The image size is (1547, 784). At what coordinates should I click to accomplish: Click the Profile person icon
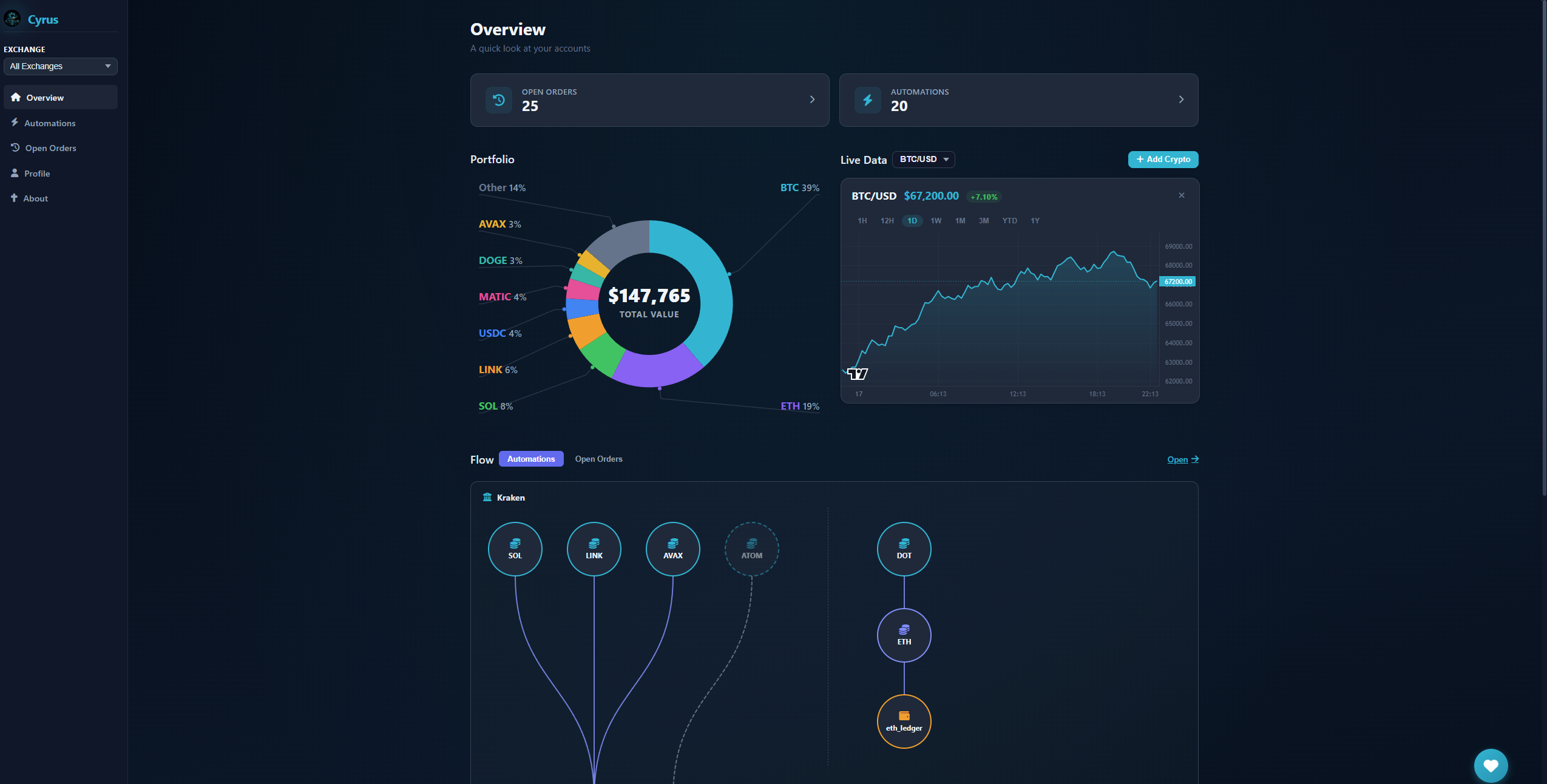pyautogui.click(x=15, y=173)
